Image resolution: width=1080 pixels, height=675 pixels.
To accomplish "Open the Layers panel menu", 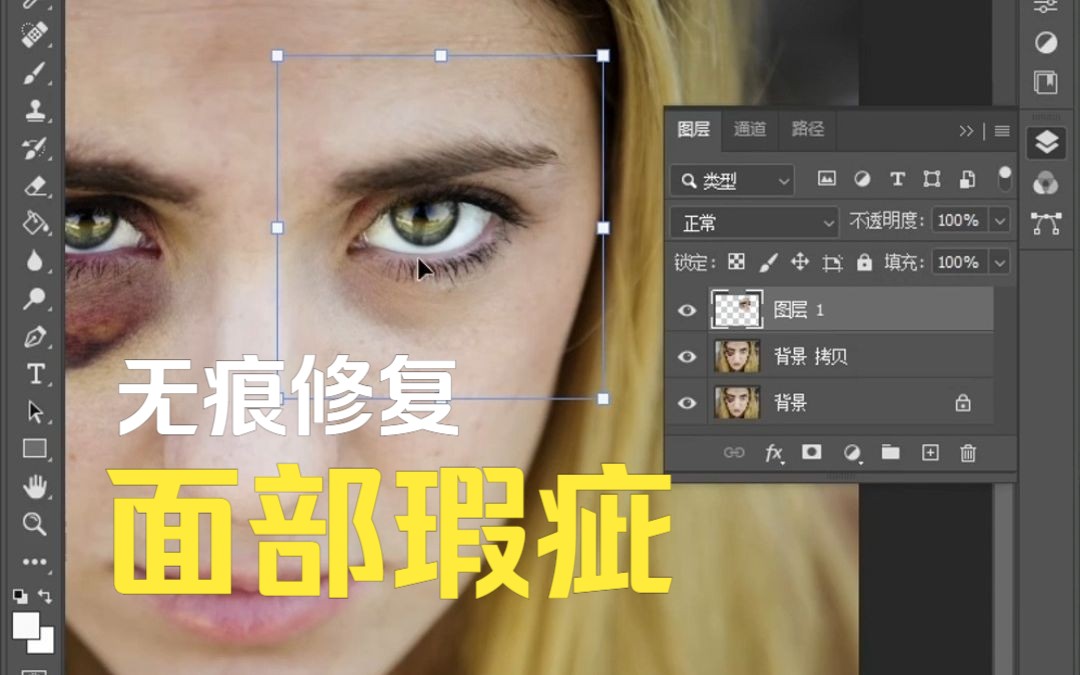I will [x=1000, y=131].
